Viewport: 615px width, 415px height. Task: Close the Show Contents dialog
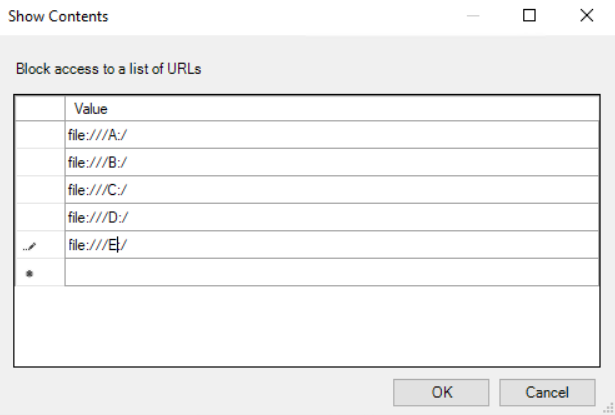coord(586,16)
